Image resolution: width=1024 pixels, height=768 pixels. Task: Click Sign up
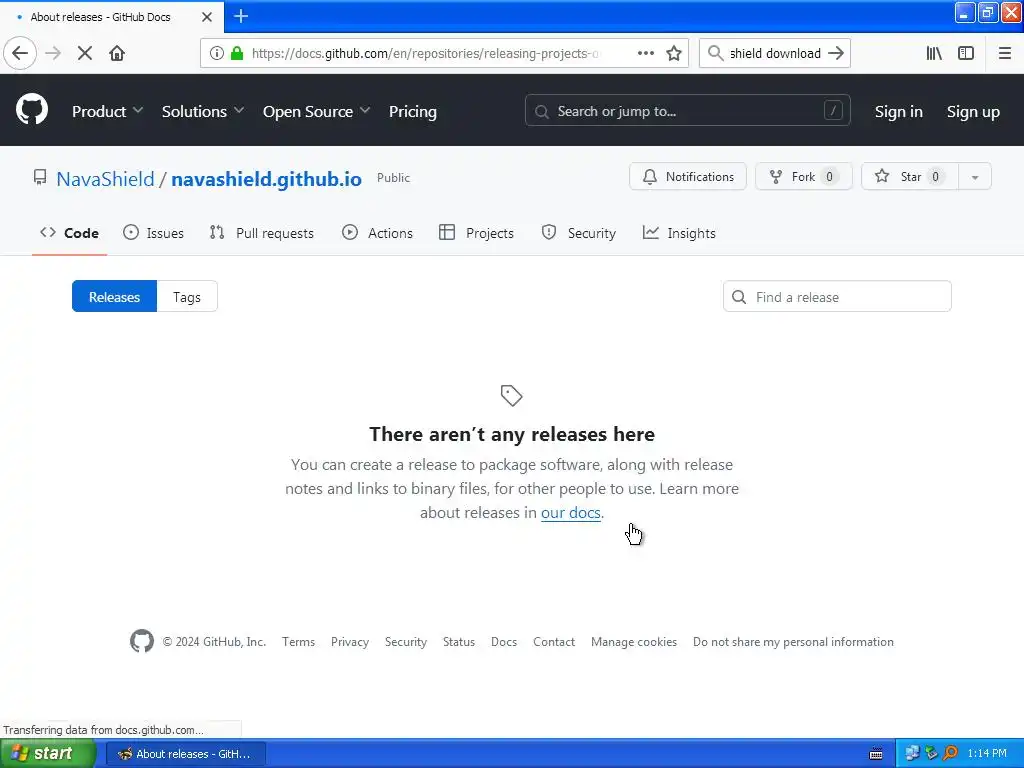(x=973, y=112)
